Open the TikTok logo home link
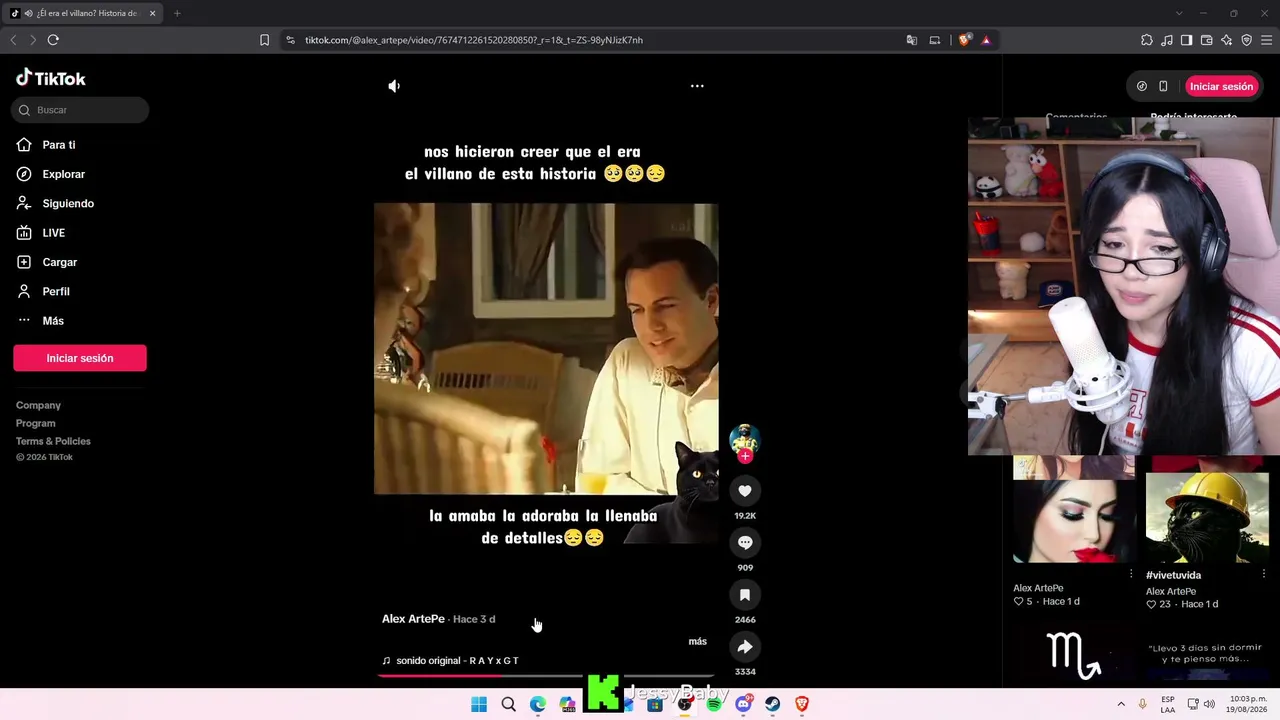This screenshot has height=720, width=1280. [51, 78]
